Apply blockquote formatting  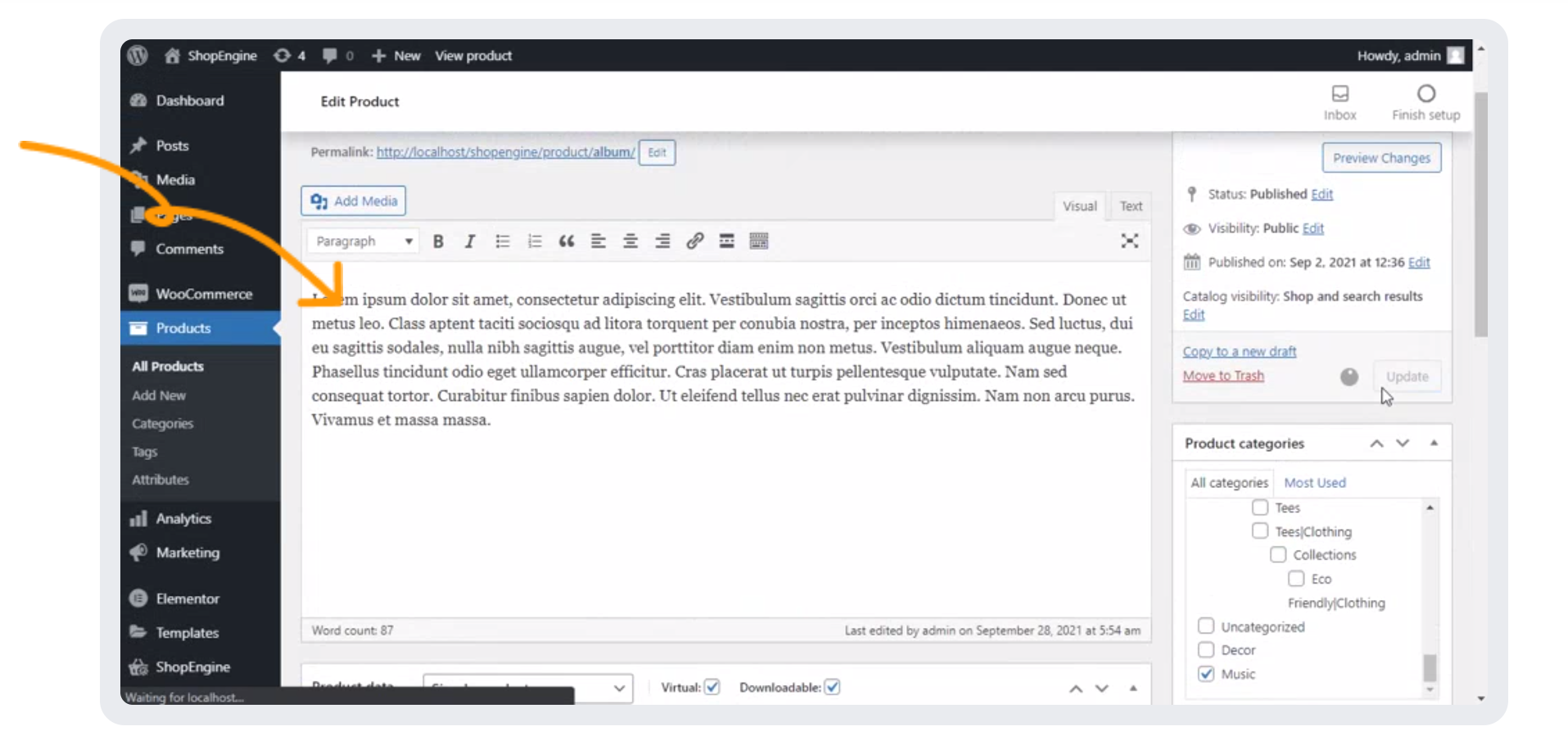point(567,241)
